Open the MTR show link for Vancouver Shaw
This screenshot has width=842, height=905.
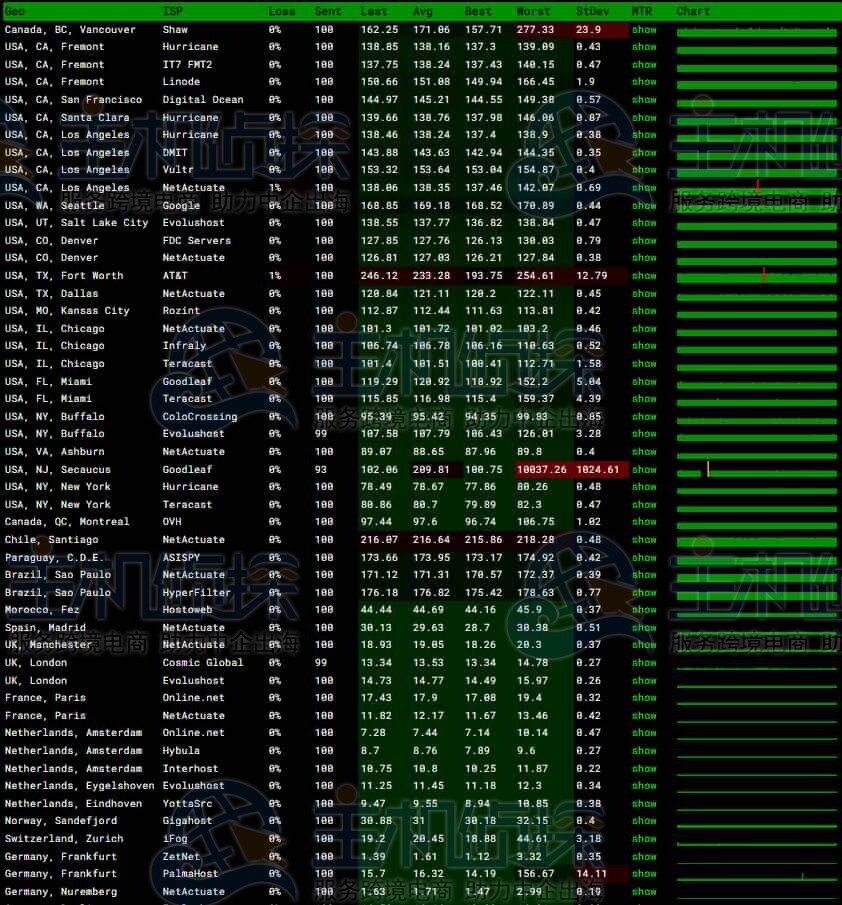coord(644,30)
